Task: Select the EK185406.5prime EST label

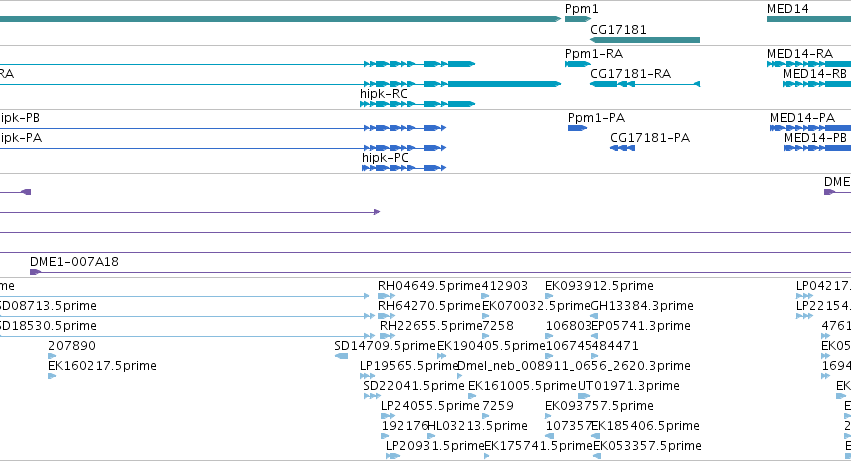Action: (x=645, y=426)
